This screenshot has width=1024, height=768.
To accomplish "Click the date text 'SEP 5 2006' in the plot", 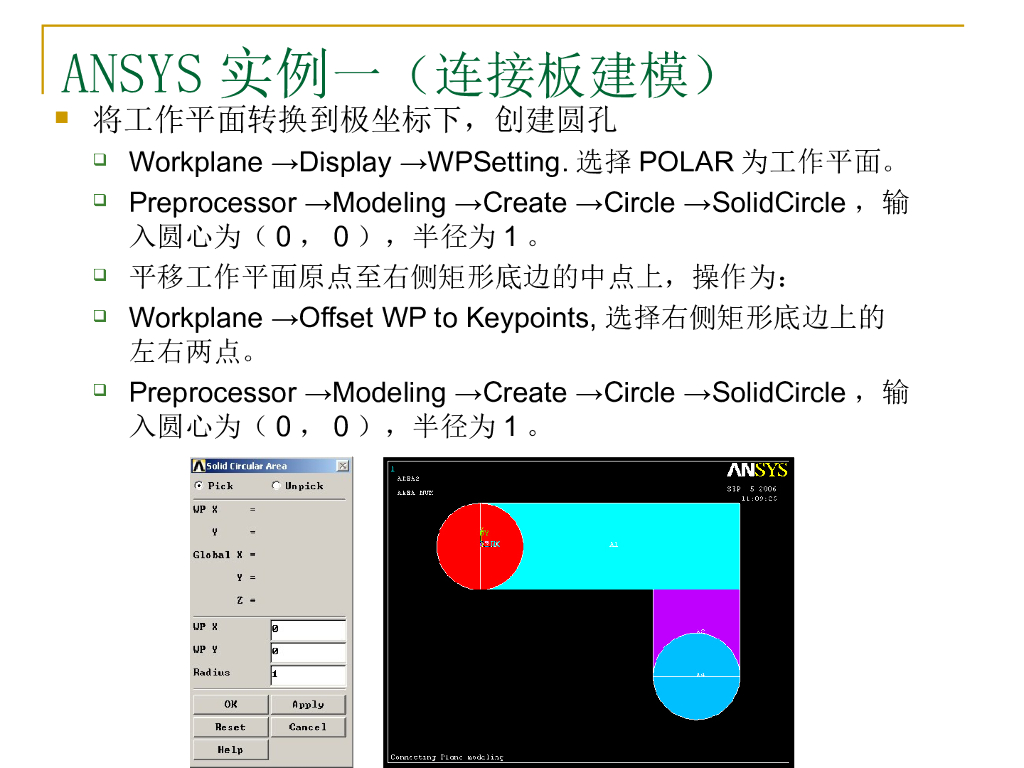I will (x=752, y=488).
